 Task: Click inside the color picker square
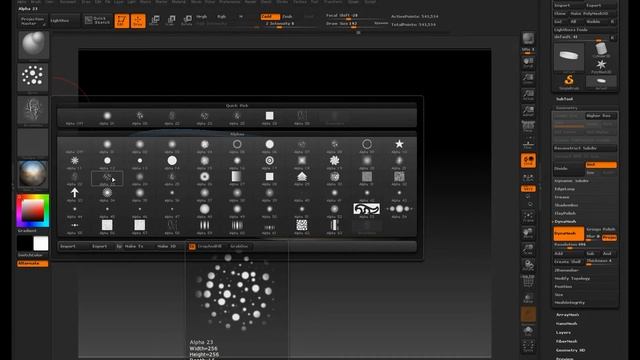33,211
